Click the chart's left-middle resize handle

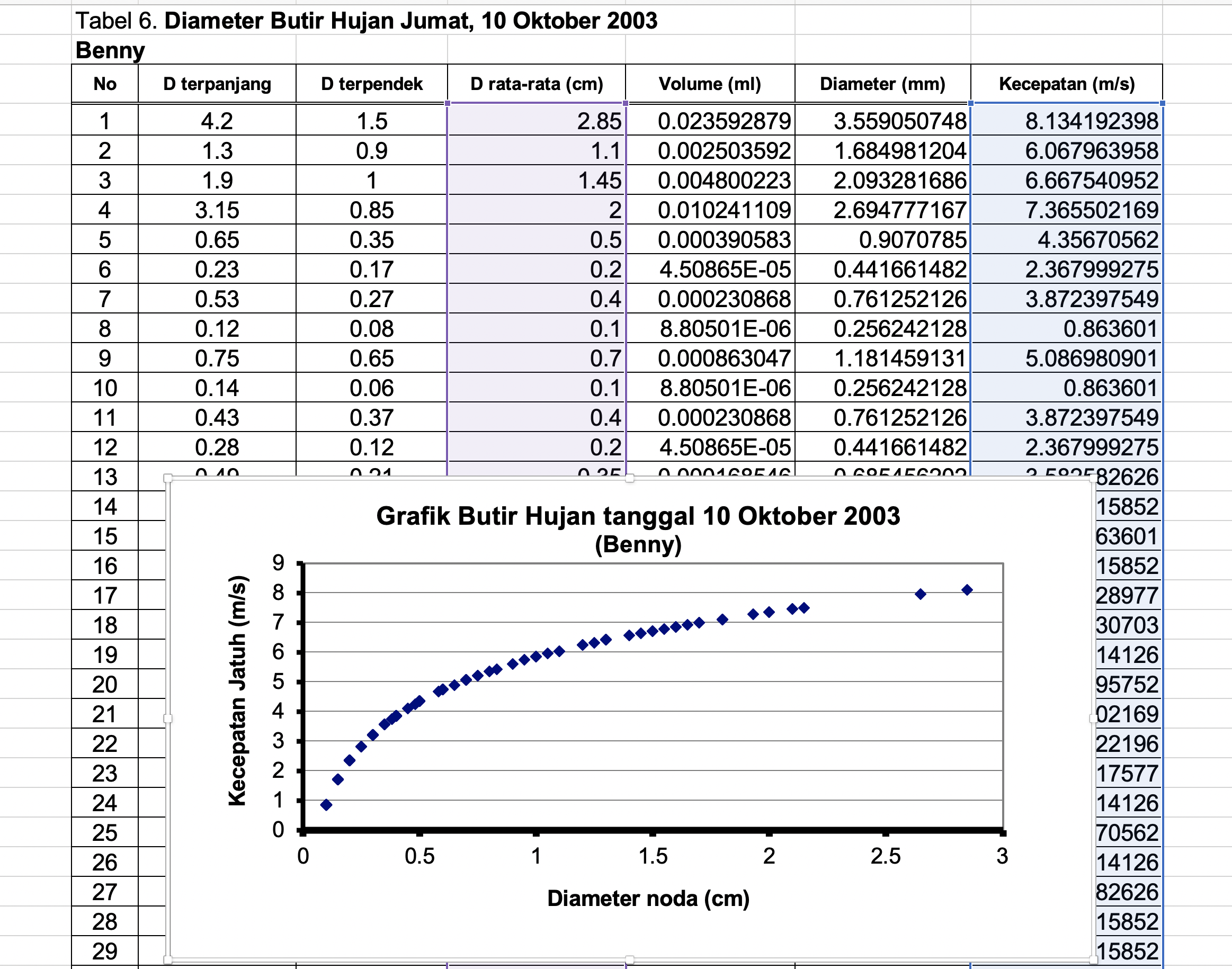[168, 719]
